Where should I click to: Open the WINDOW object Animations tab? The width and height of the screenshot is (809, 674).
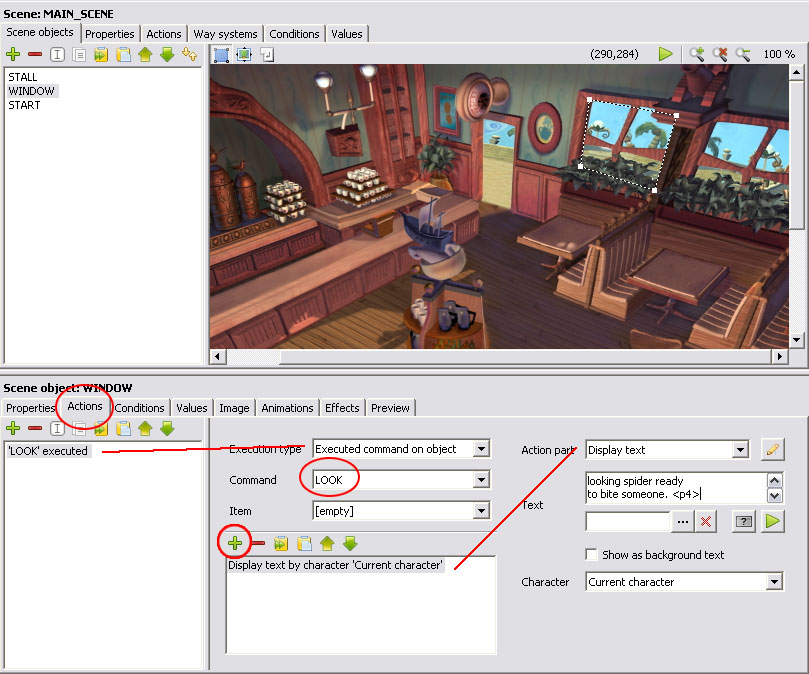tap(287, 408)
